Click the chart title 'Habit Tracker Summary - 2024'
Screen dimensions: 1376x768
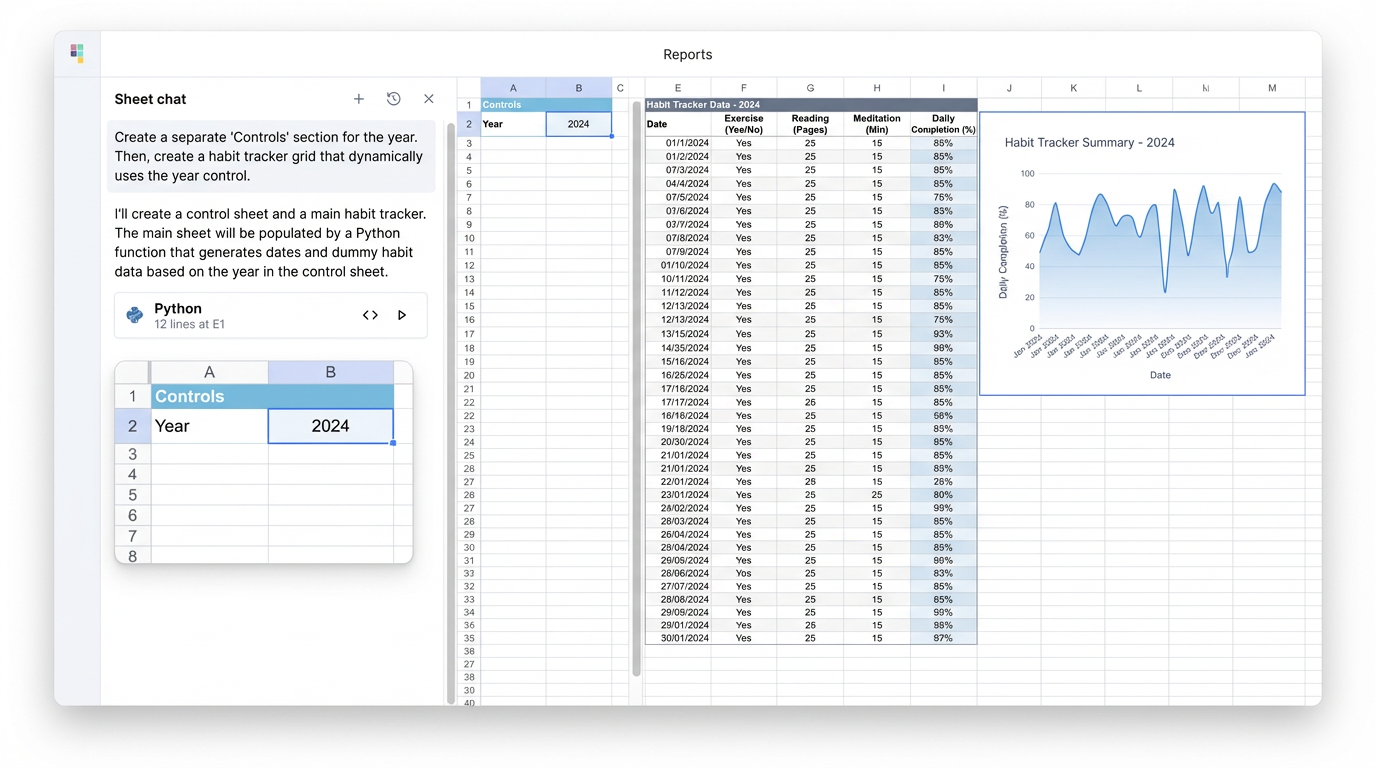[1089, 143]
